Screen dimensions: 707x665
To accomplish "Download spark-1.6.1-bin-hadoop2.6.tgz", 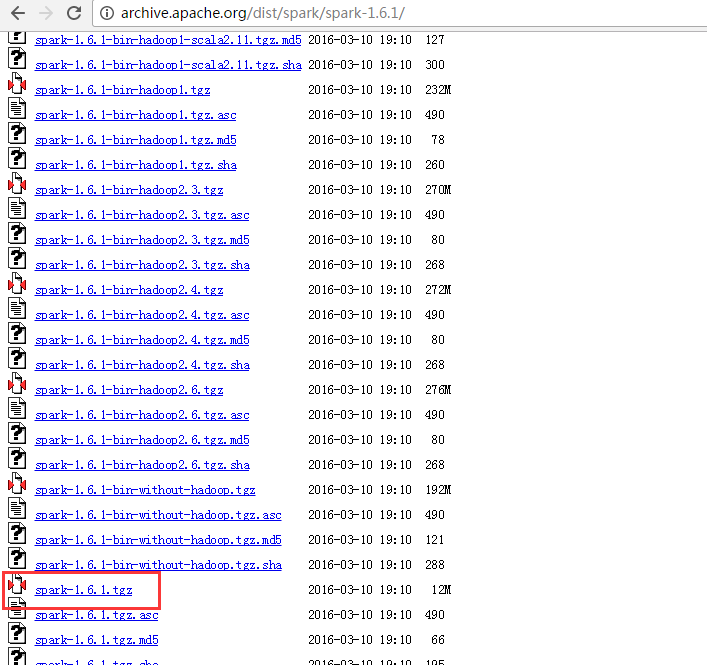I will [x=129, y=390].
